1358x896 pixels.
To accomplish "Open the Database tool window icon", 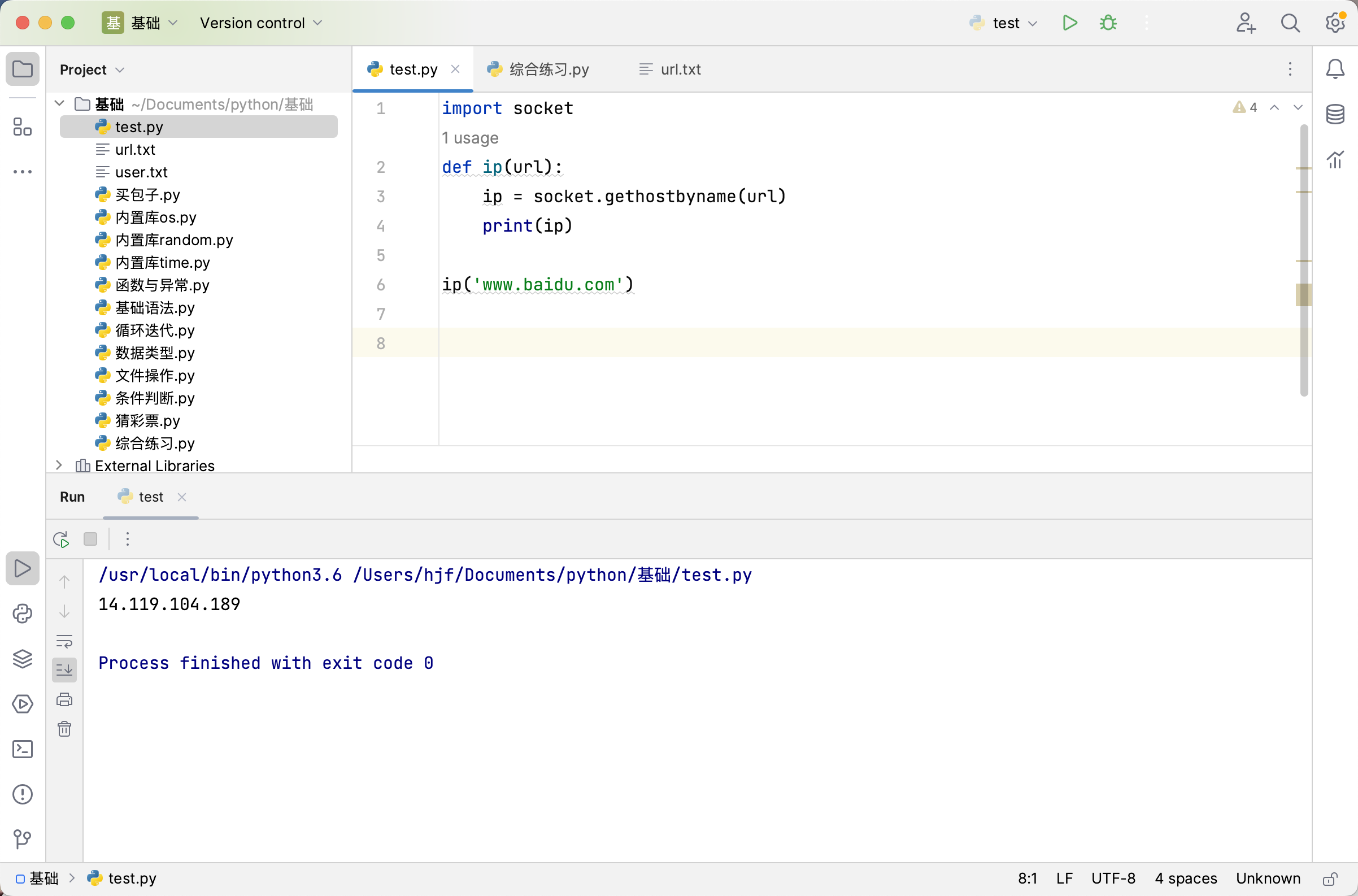I will tap(1335, 114).
